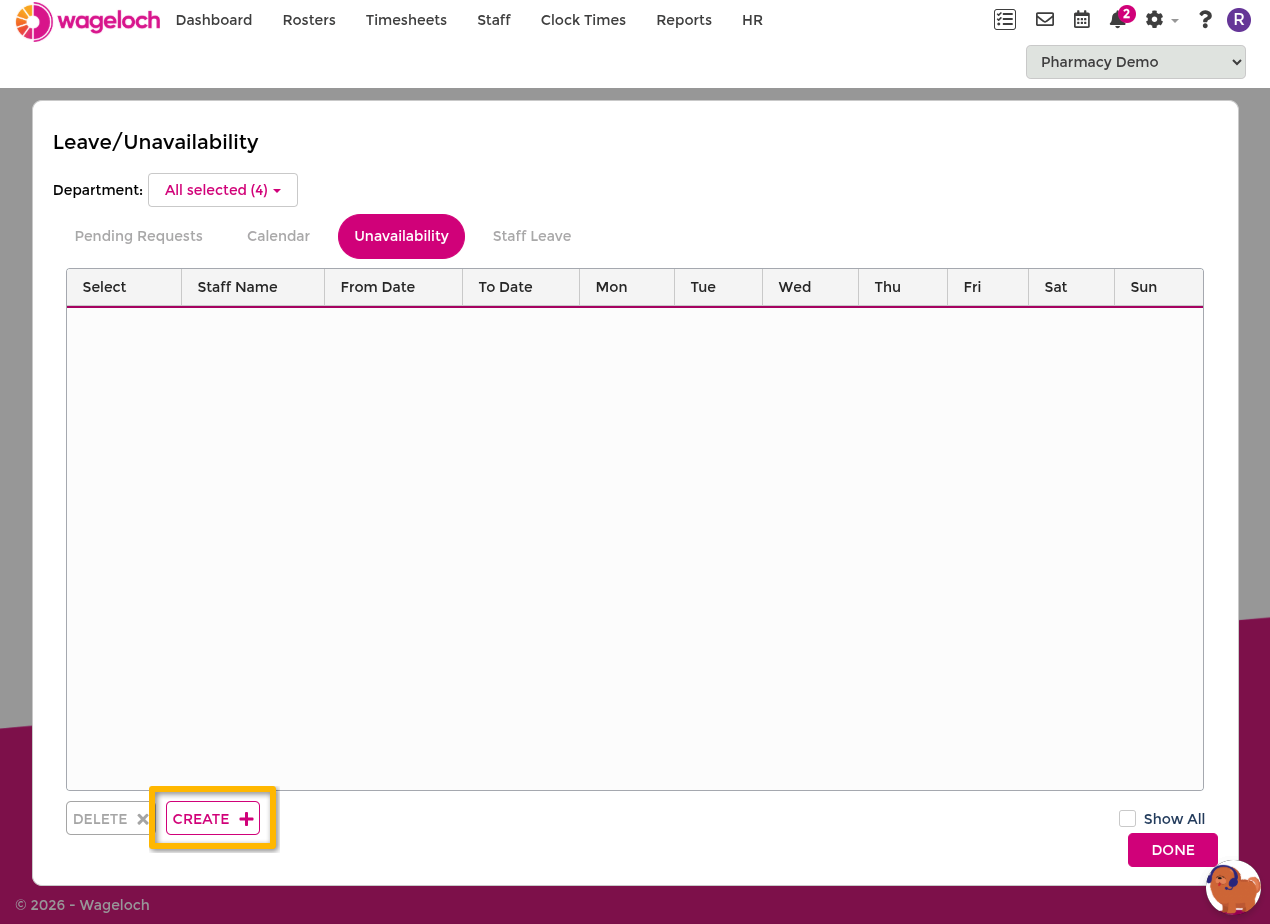Image resolution: width=1270 pixels, height=924 pixels.
Task: Switch to Pending Requests tab
Action: [139, 236]
